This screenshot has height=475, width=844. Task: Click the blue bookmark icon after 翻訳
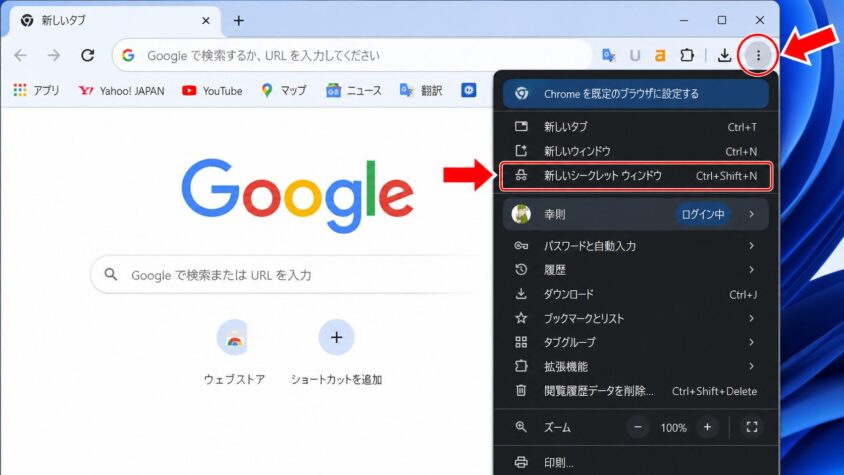tap(469, 90)
